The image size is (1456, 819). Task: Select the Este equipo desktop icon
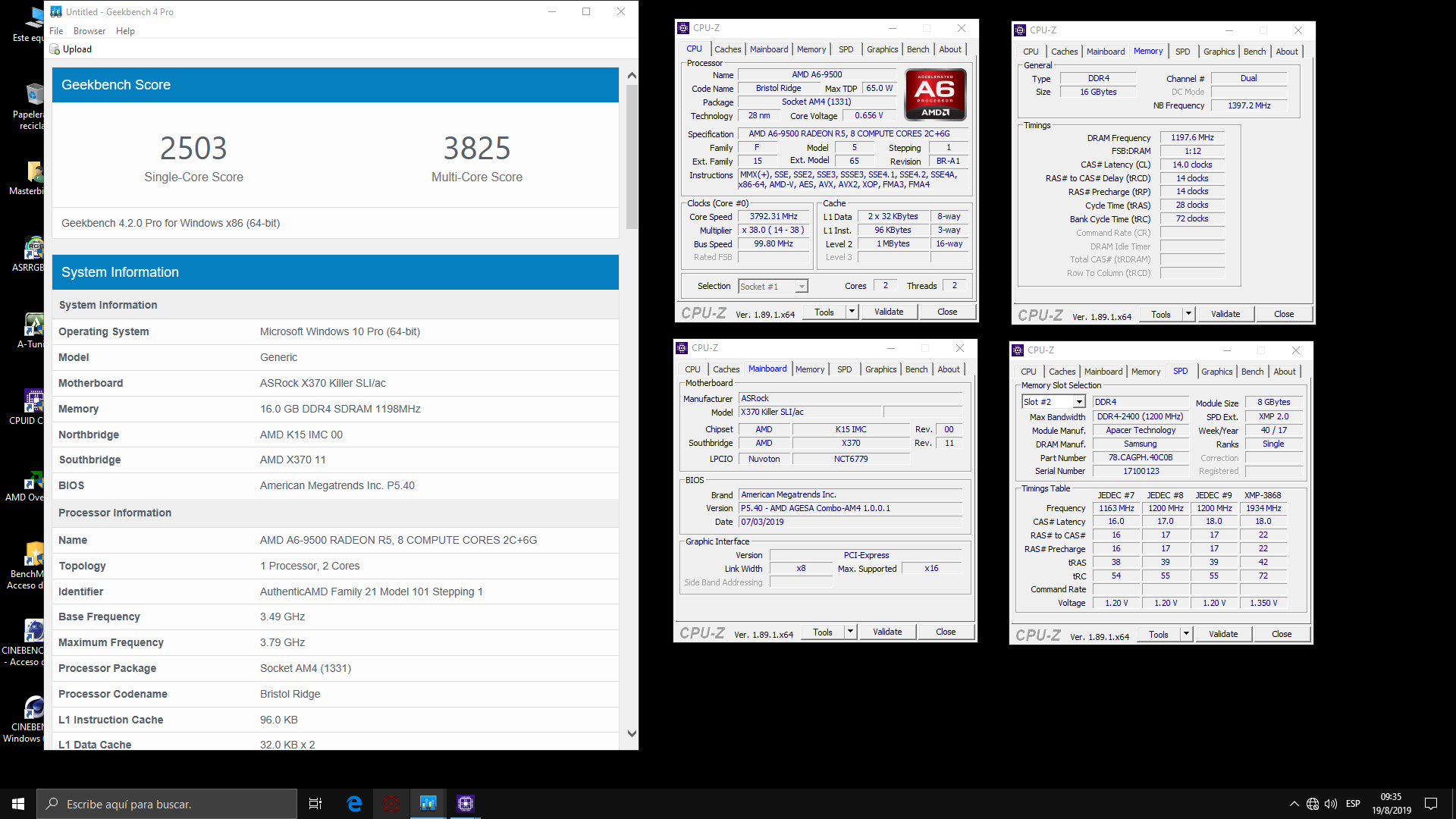click(30, 24)
